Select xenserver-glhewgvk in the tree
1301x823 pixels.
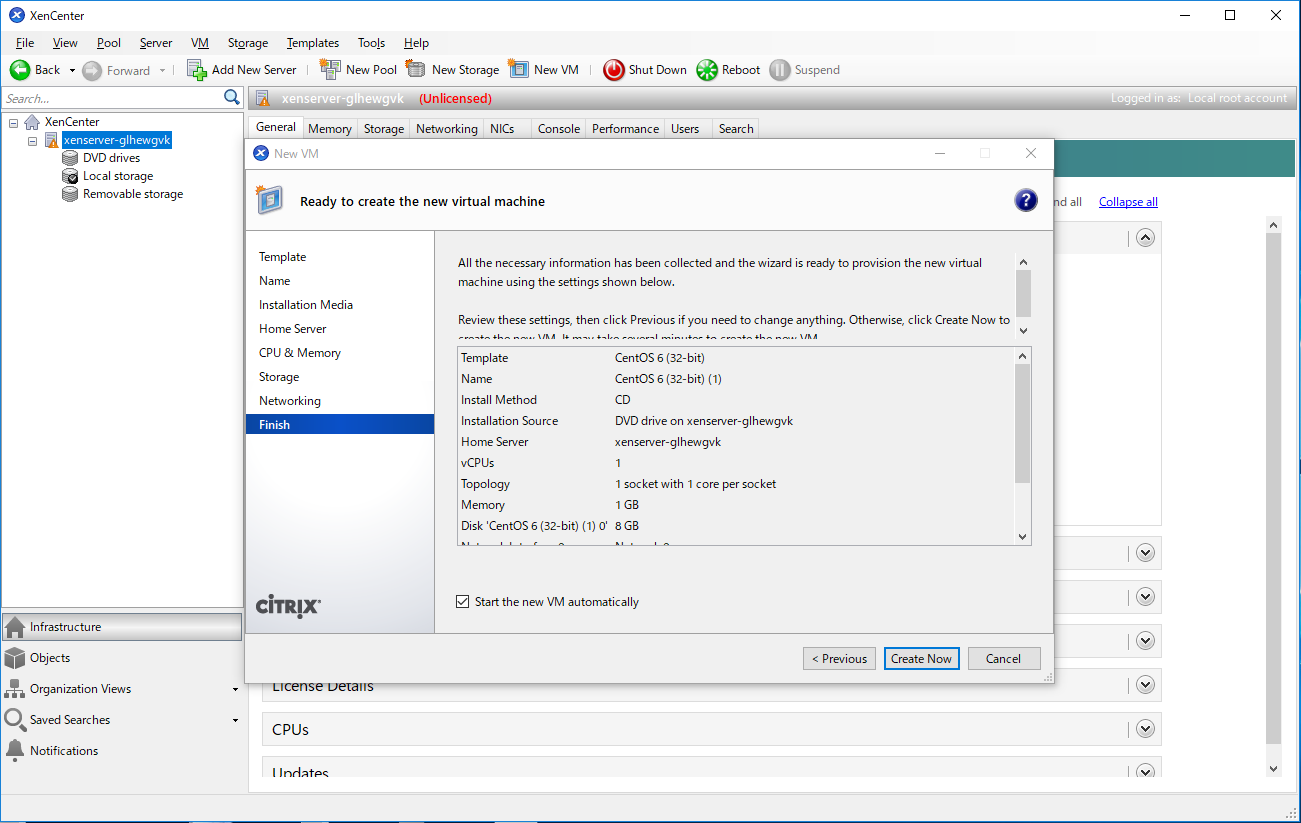point(117,140)
